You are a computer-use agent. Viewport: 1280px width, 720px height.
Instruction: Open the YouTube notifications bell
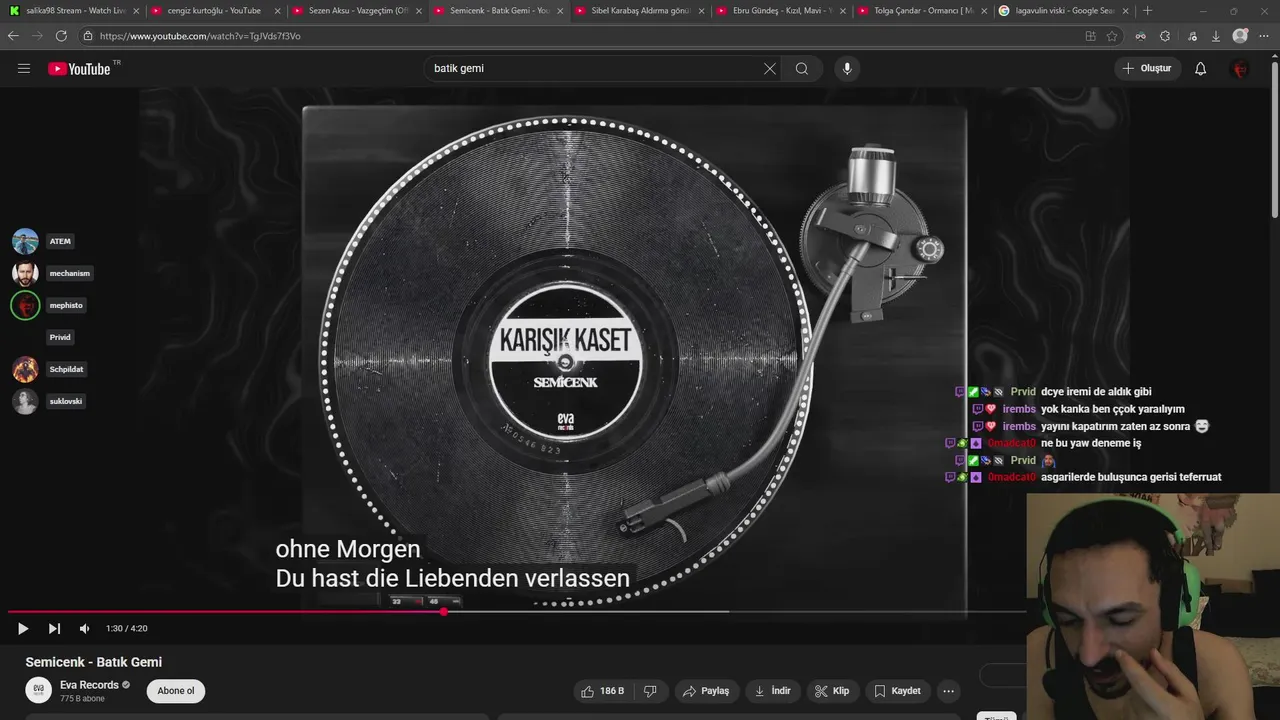click(x=1201, y=69)
